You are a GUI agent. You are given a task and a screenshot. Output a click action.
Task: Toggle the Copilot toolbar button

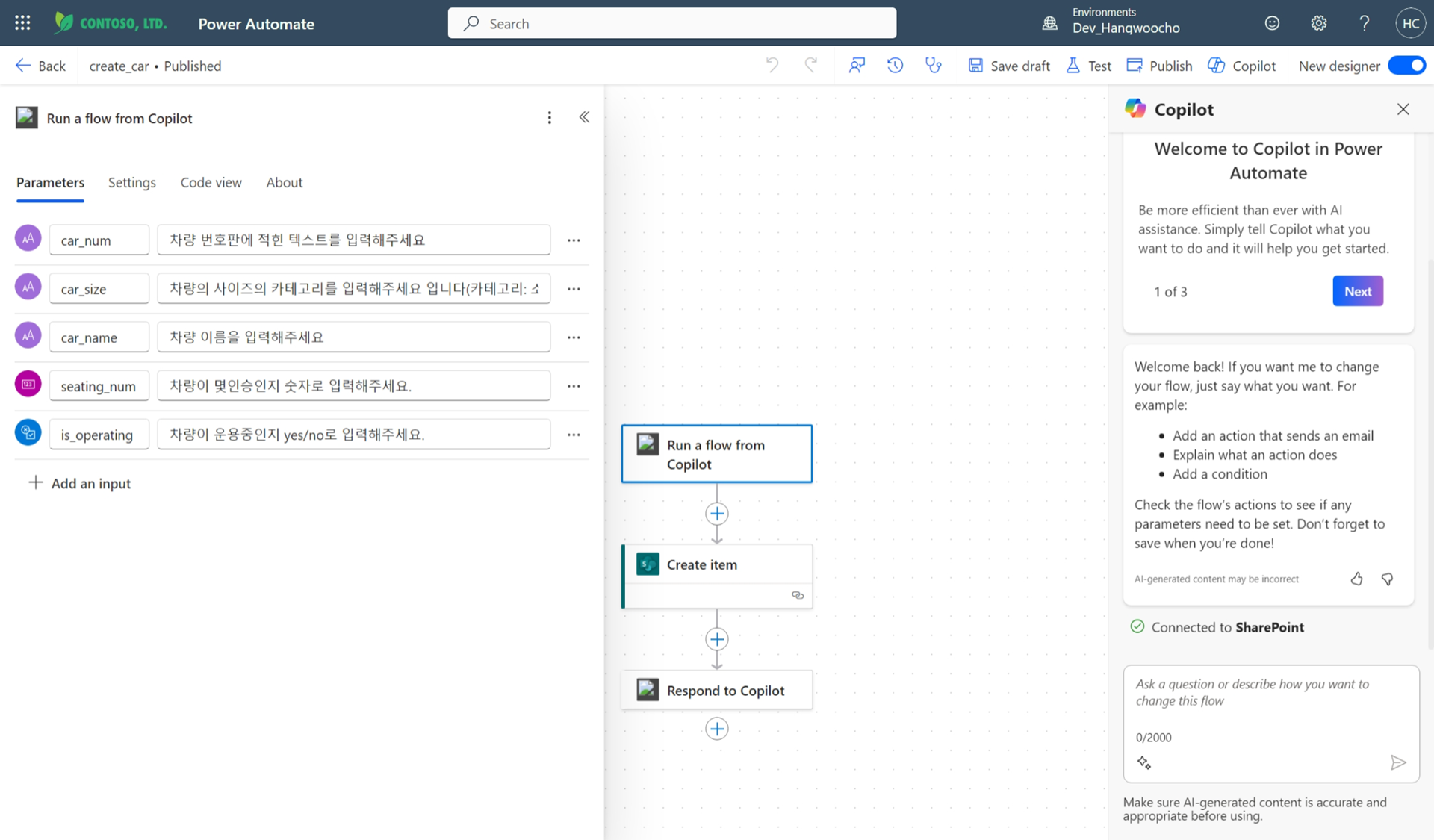coord(1242,66)
